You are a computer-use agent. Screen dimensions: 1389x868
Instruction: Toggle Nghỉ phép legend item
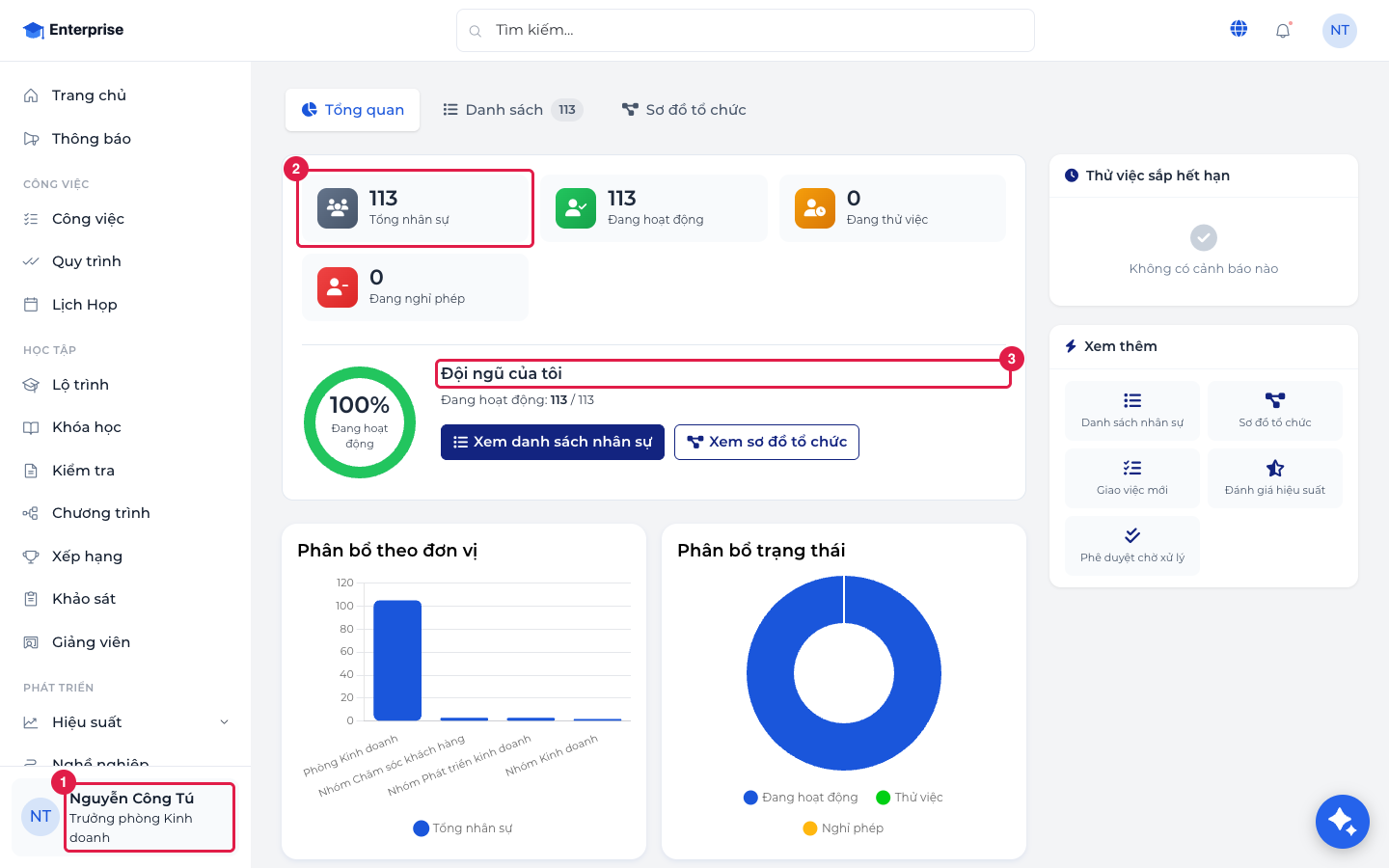point(843,827)
